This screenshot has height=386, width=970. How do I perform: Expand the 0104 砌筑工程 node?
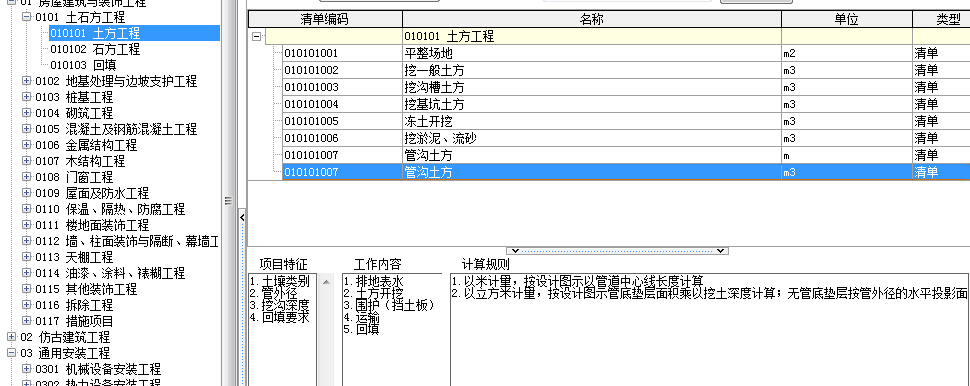[x=27, y=113]
